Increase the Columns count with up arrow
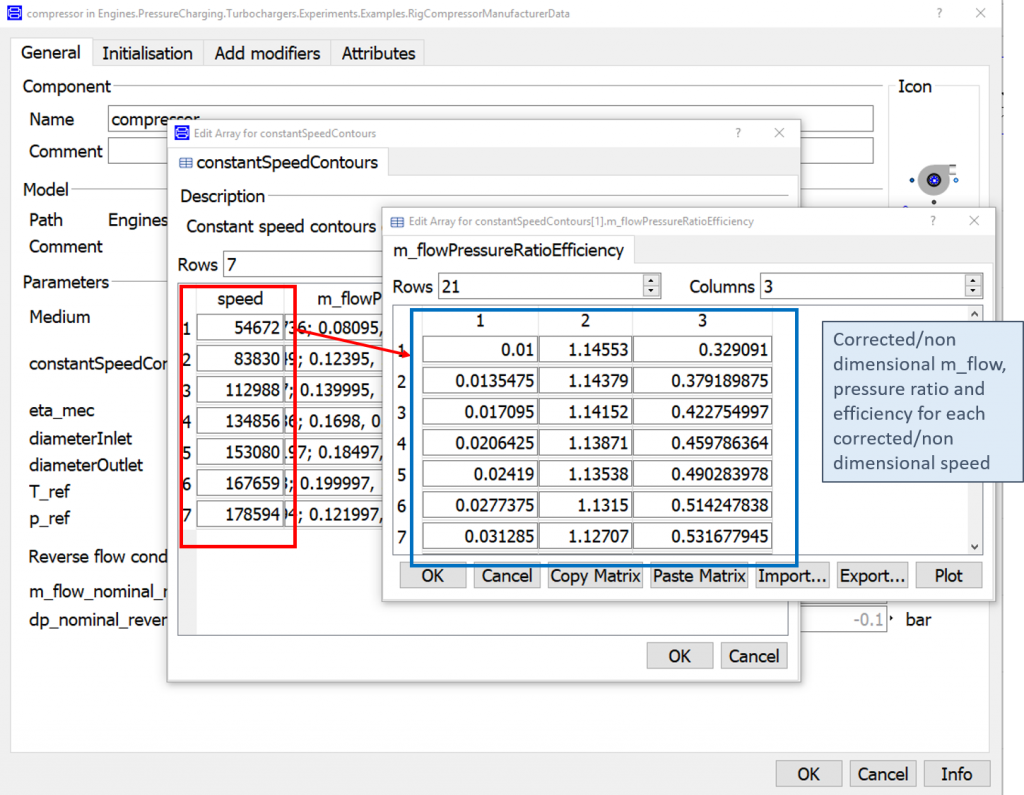Viewport: 1024px width, 795px height. coord(973,280)
